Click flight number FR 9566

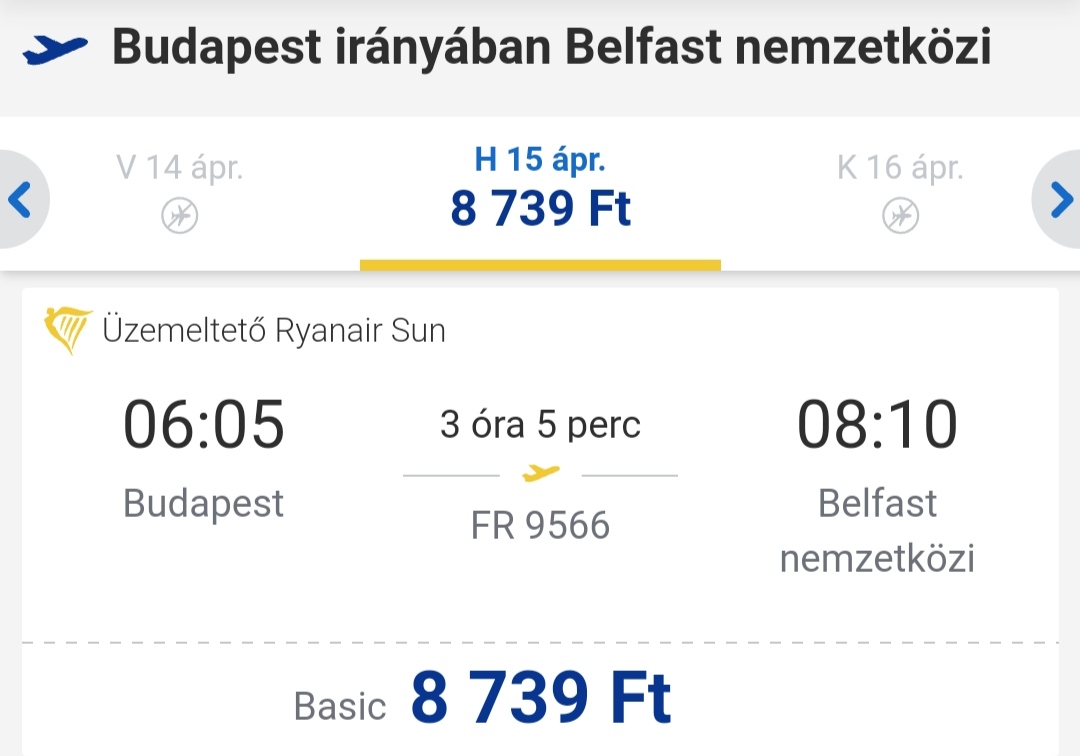point(541,525)
